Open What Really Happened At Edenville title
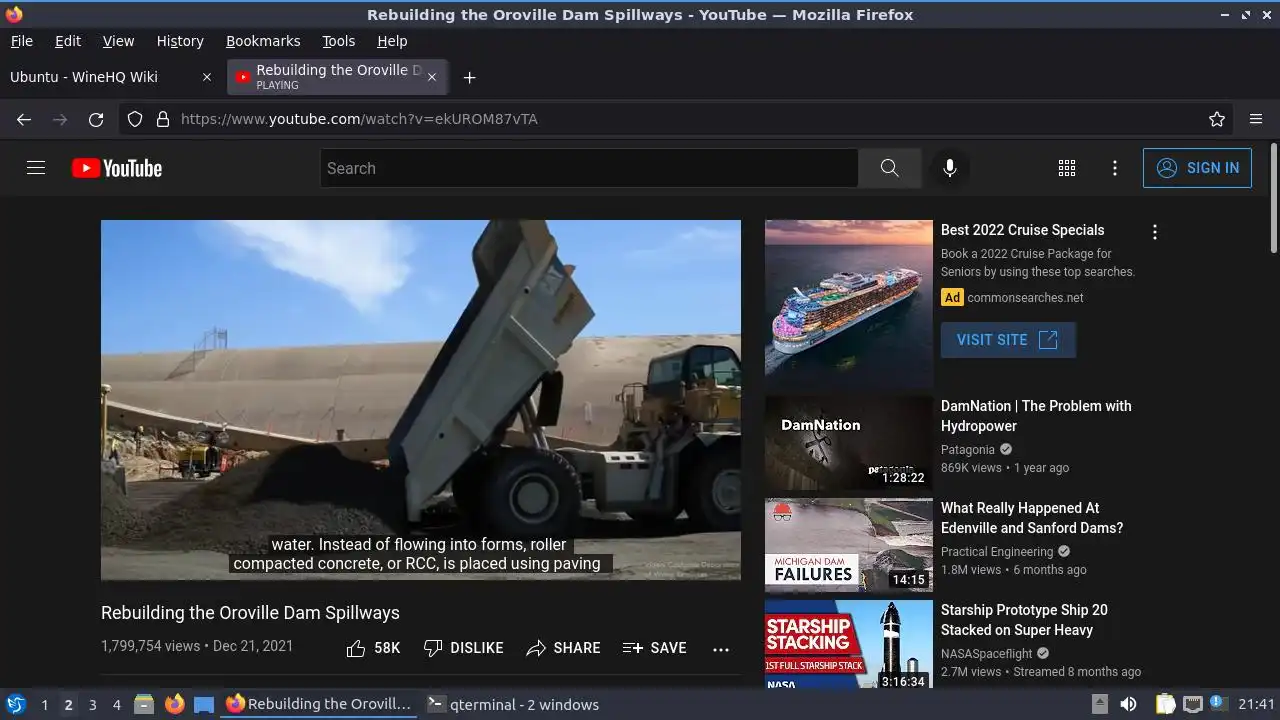 tap(1032, 518)
